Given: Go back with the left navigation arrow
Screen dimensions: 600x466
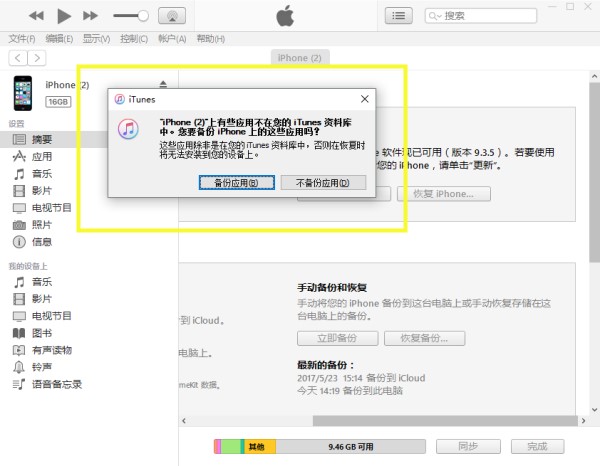Looking at the screenshot, I should coord(18,58).
